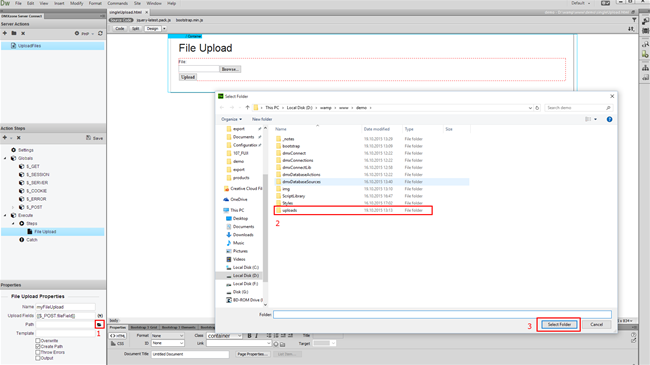Open the File menu

(x=18, y=3)
